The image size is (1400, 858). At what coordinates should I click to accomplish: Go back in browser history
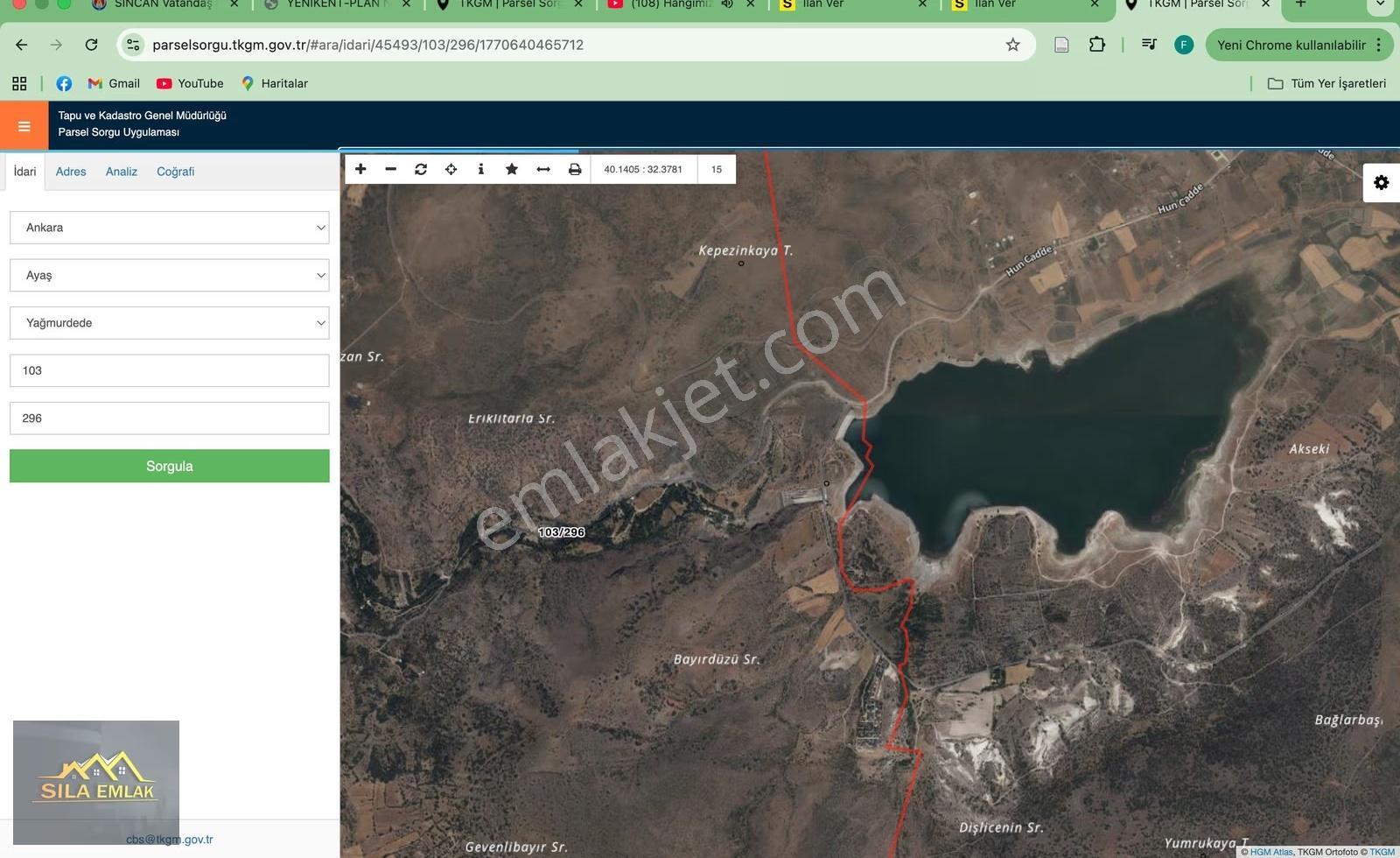(22, 45)
